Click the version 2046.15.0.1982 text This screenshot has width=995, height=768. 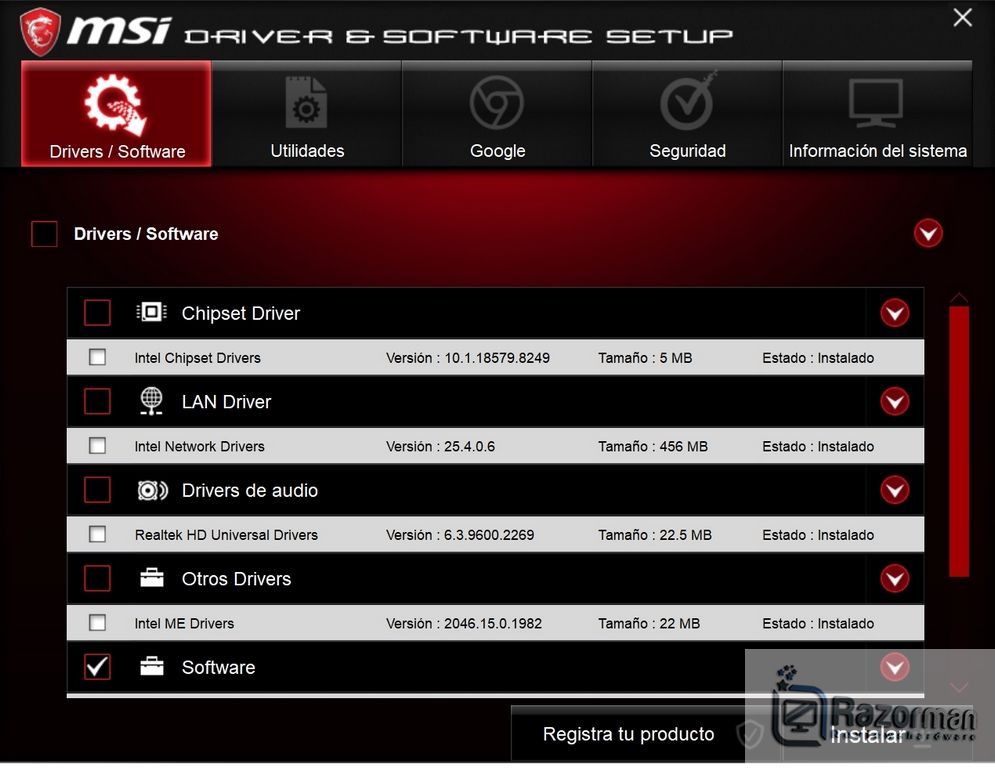click(x=493, y=623)
